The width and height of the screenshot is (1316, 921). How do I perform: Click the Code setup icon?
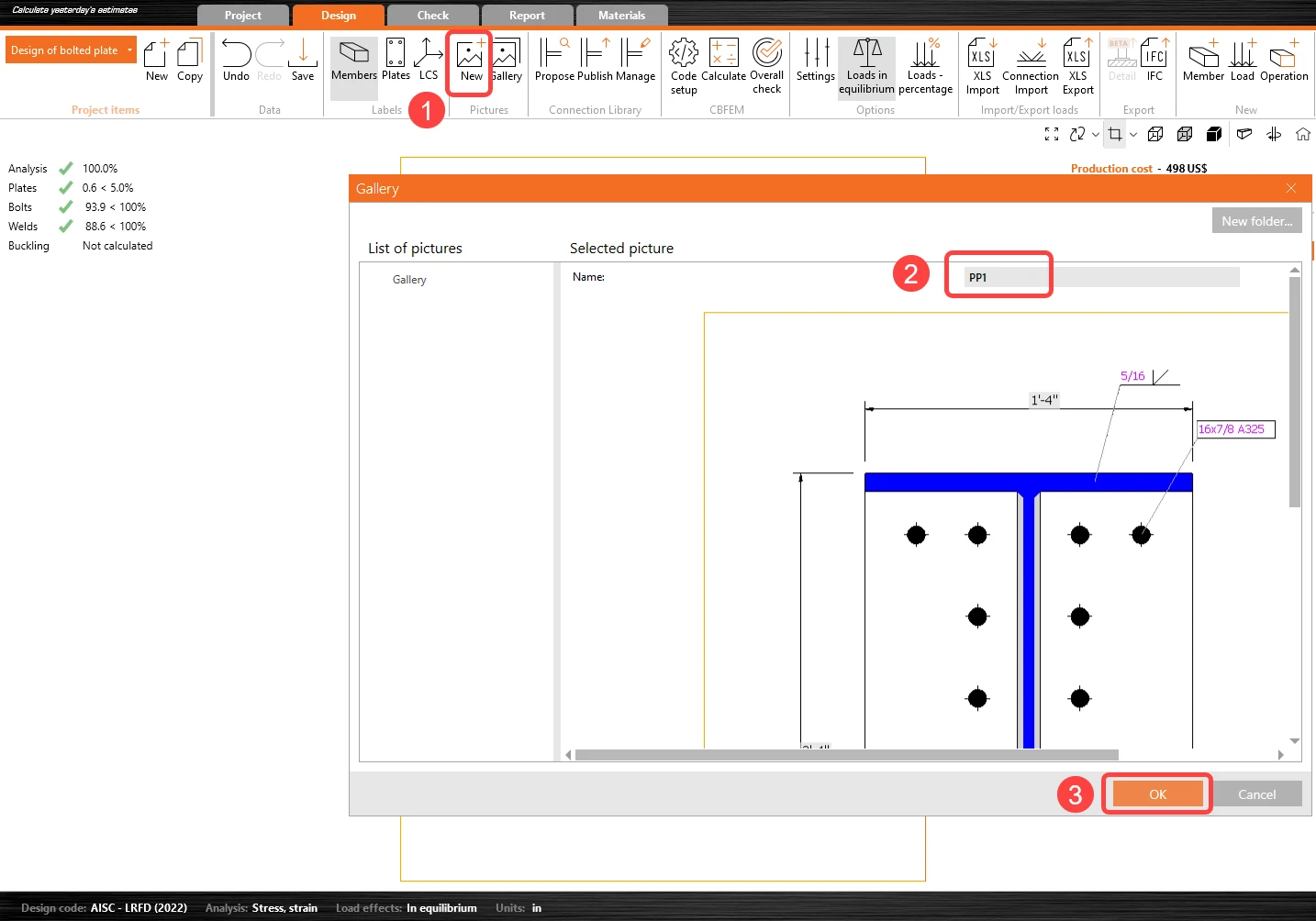(684, 67)
